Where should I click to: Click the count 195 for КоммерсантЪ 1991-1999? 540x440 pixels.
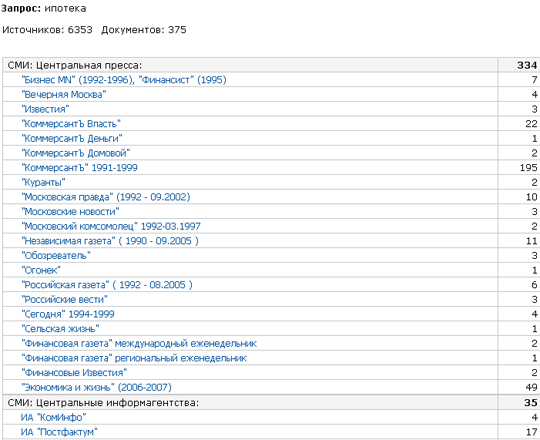[529, 168]
